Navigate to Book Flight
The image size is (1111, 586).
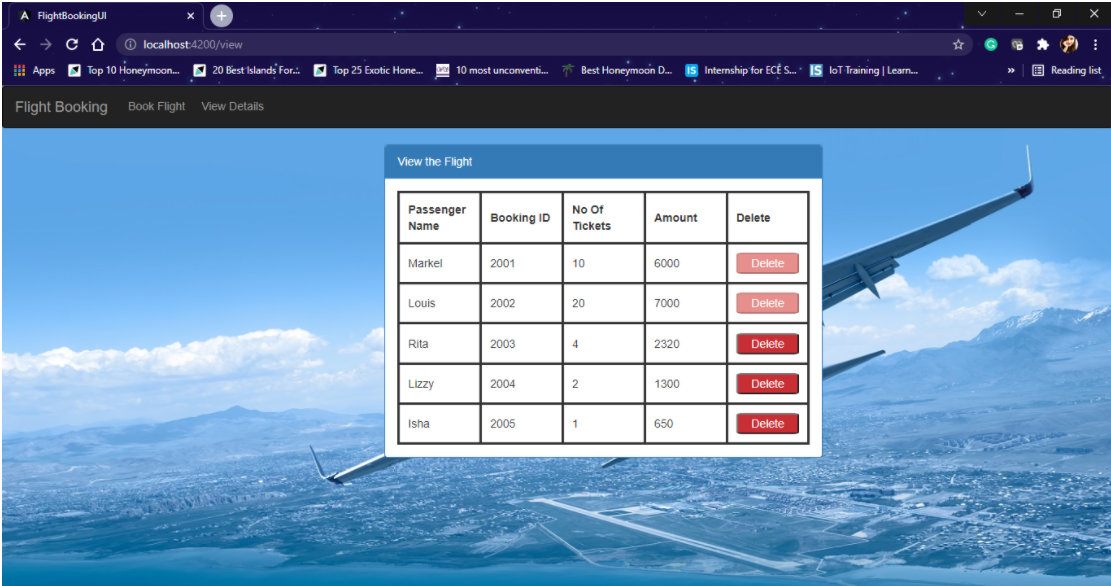click(157, 106)
